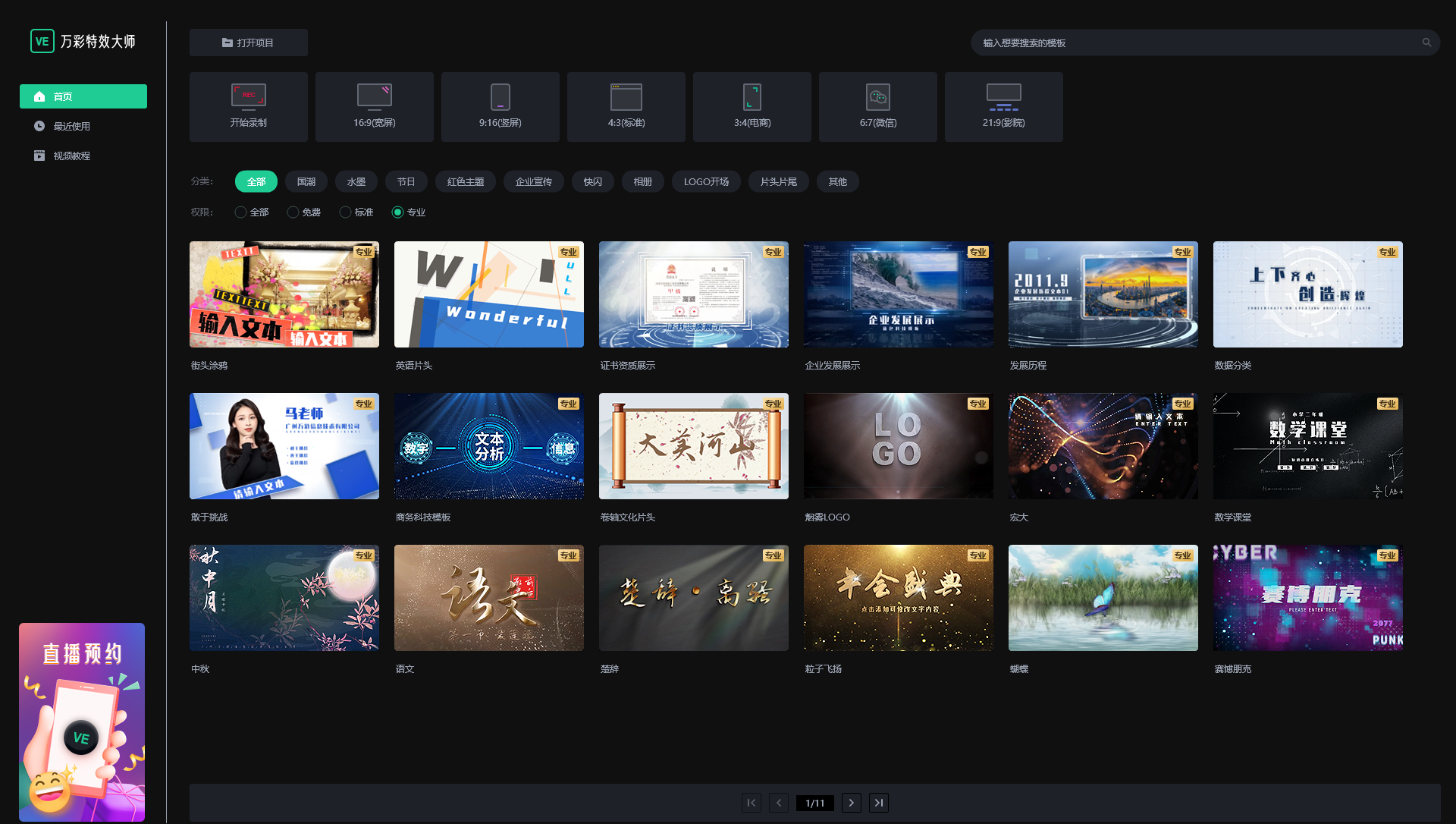Jump to last page of templates
The height and width of the screenshot is (824, 1456).
pos(878,803)
